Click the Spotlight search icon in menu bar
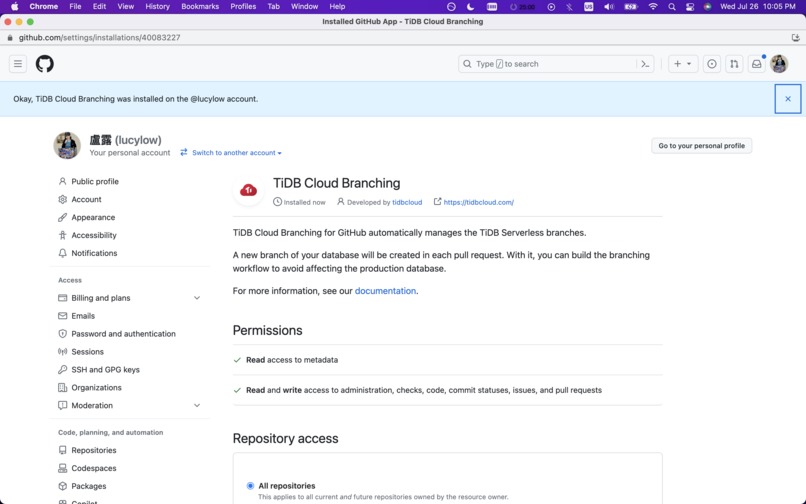Viewport: 806px width, 504px height. point(672,7)
